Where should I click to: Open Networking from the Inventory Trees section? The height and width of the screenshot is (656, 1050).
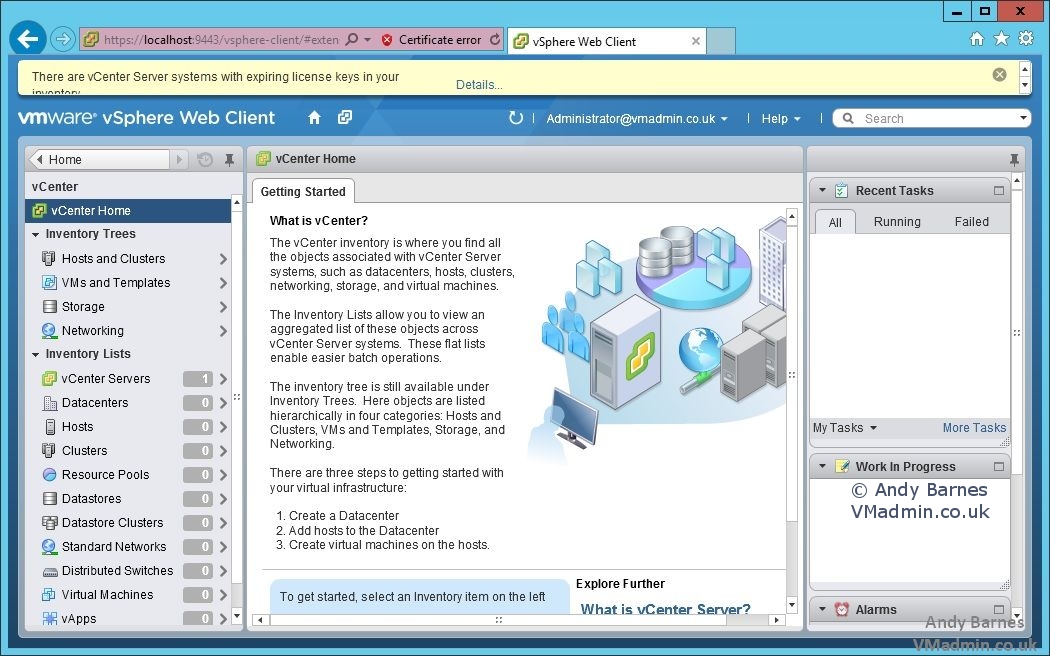(93, 330)
